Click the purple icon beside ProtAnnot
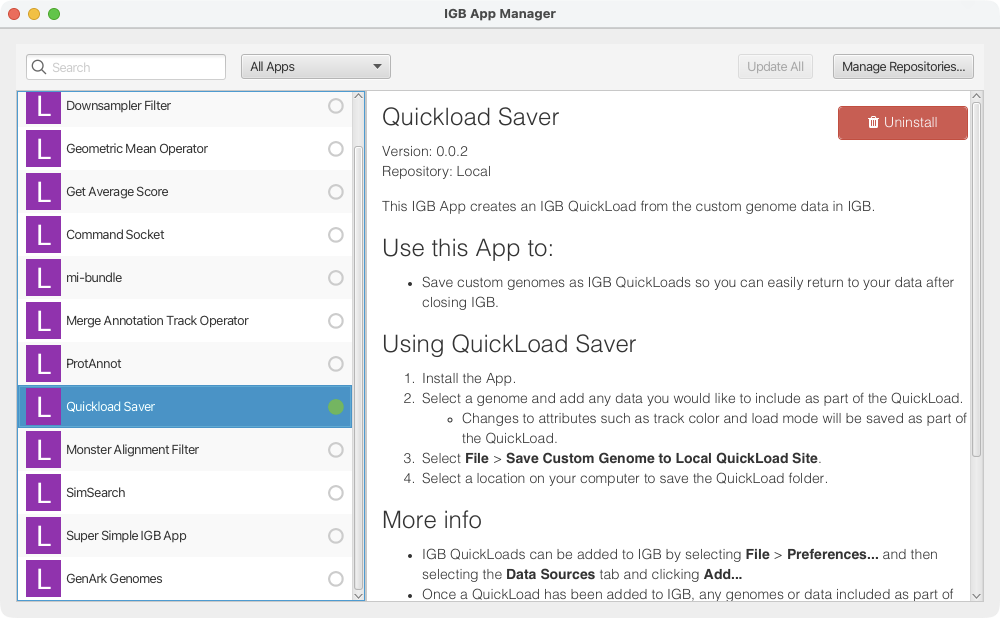 click(43, 364)
